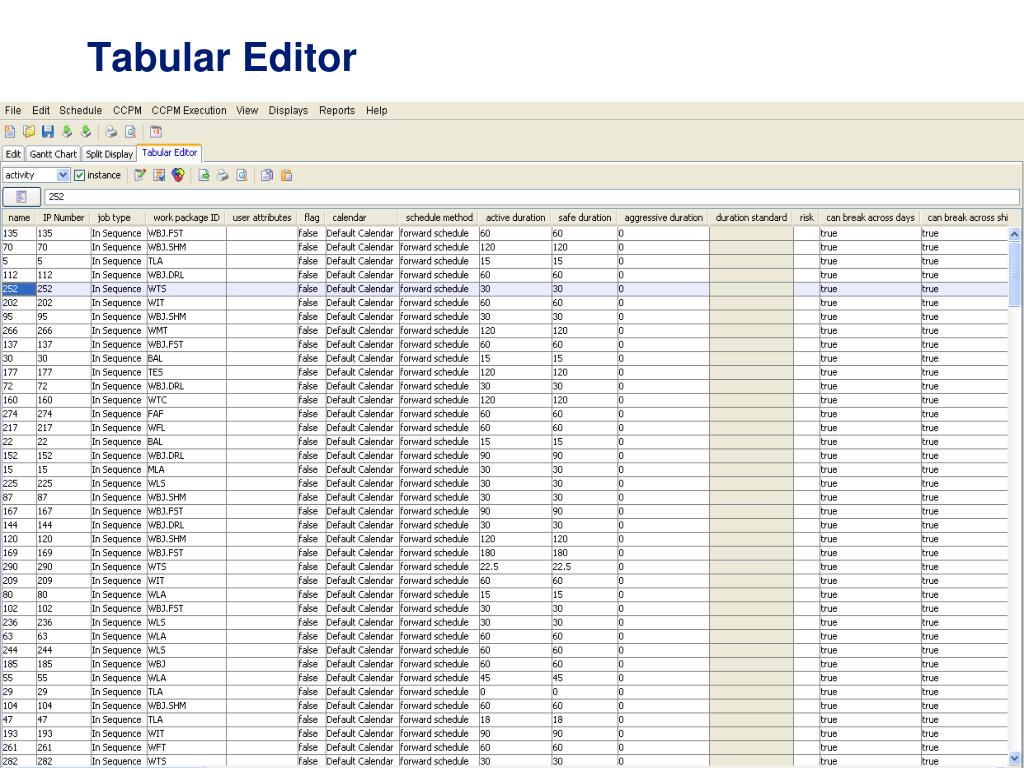Click the vertical scrollbar thumb

(1014, 273)
